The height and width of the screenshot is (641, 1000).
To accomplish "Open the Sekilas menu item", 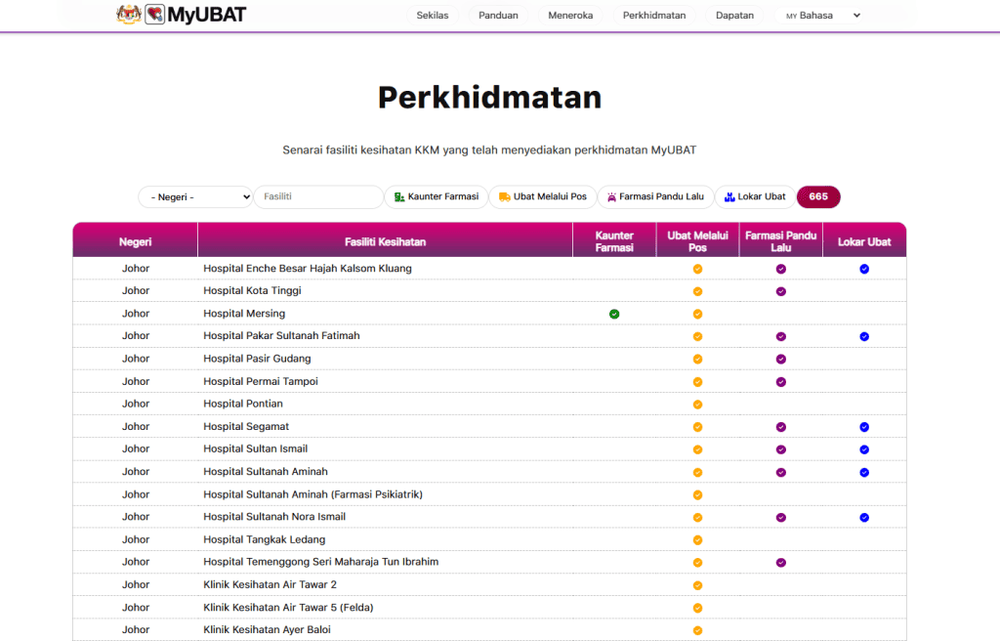I will tap(432, 15).
